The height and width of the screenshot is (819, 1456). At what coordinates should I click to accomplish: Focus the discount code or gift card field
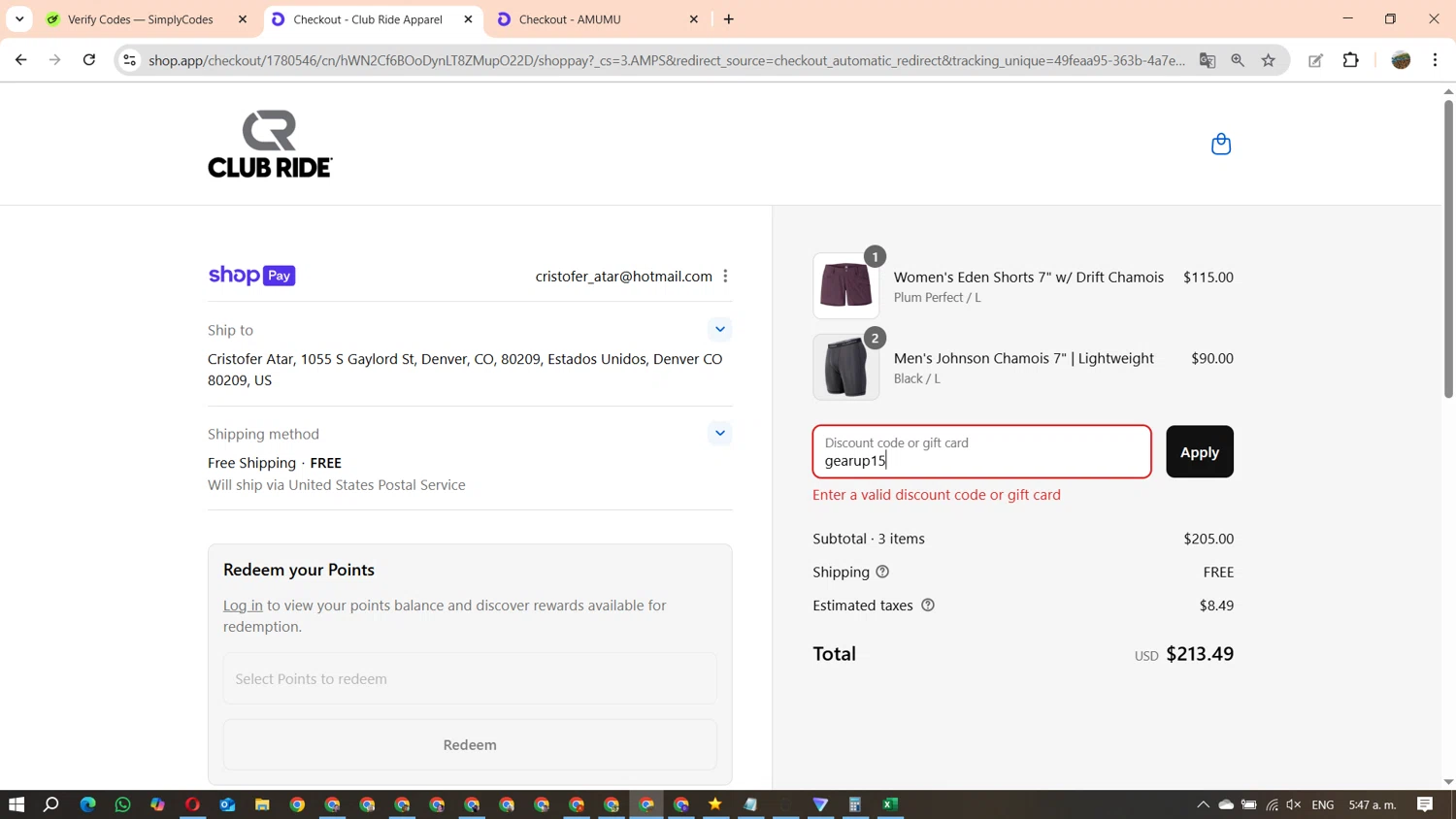981,451
